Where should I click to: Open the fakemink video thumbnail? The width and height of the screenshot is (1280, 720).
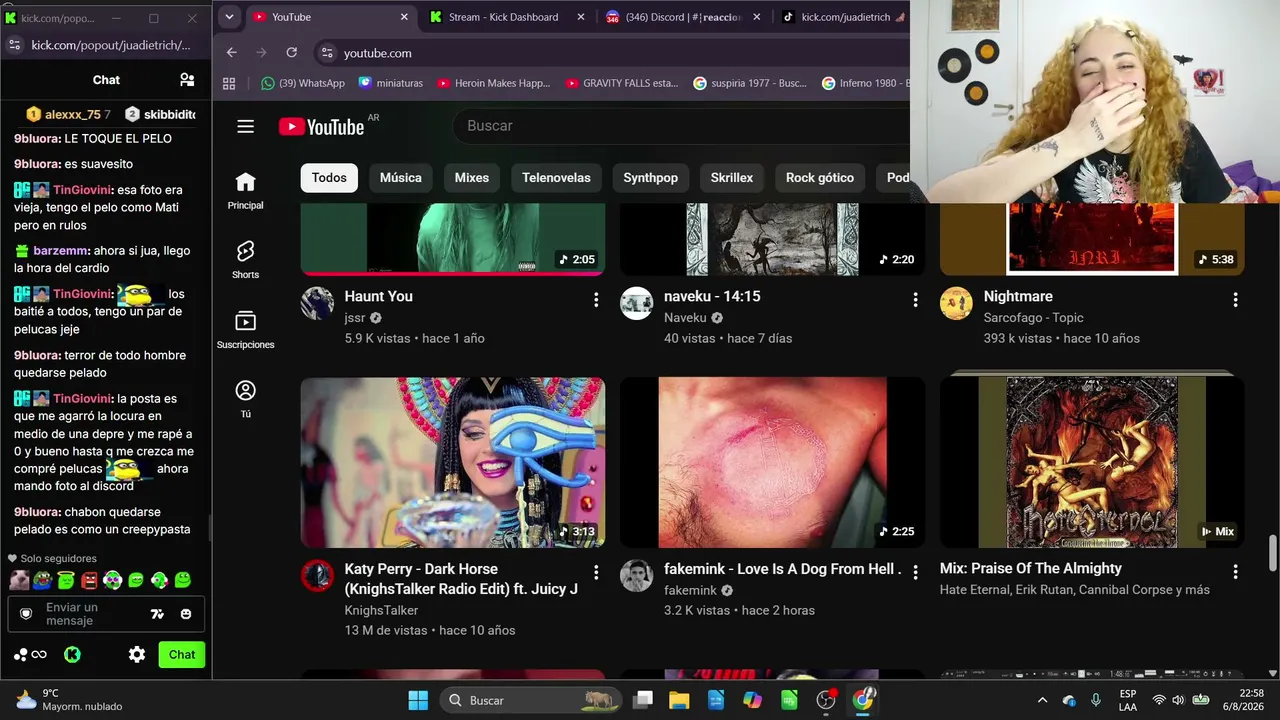(x=772, y=462)
